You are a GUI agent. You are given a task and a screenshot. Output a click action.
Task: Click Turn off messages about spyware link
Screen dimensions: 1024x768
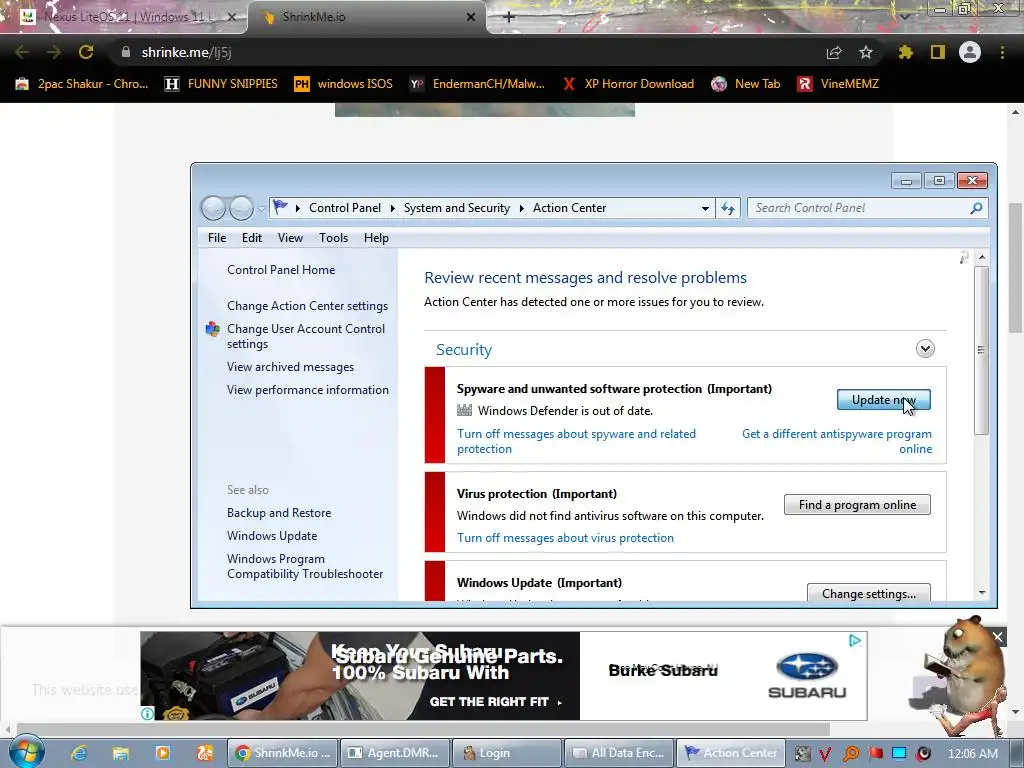tap(576, 441)
